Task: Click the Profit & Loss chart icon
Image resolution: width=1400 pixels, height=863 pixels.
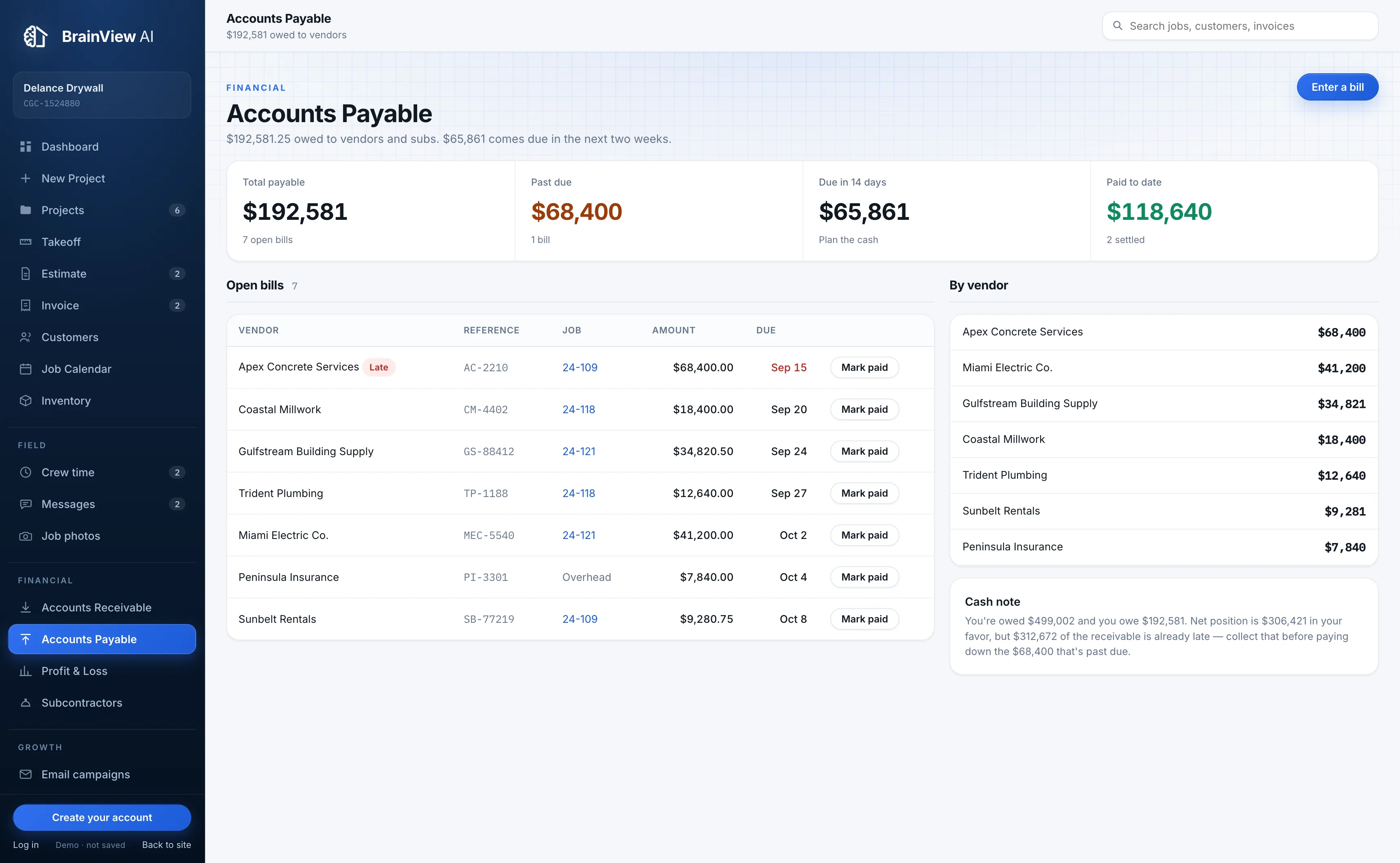Action: pos(26,671)
